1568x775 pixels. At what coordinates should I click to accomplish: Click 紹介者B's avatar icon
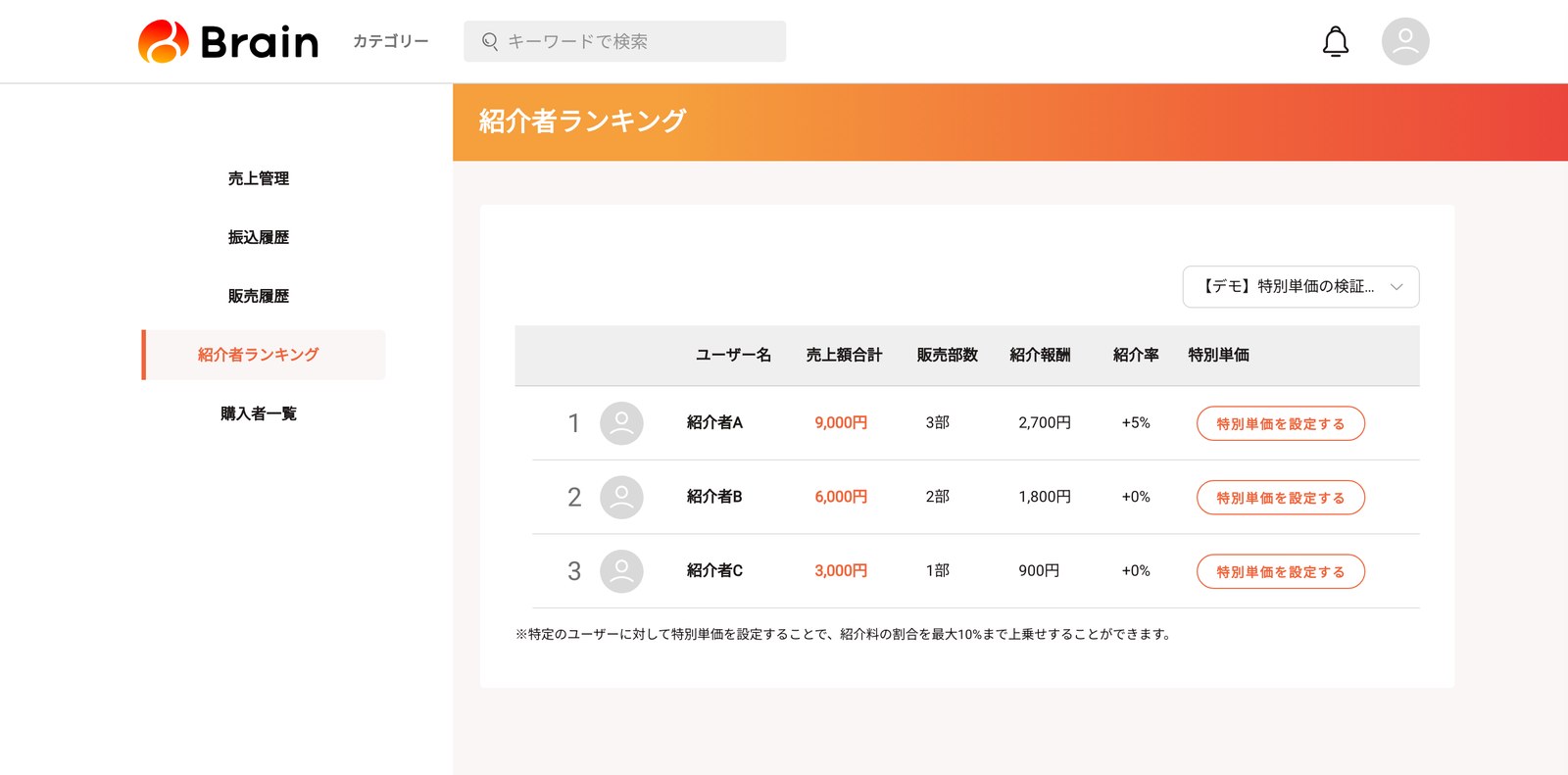pos(621,497)
